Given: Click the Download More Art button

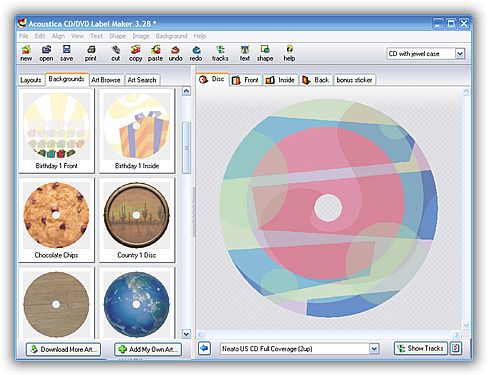Looking at the screenshot, I should coord(63,349).
